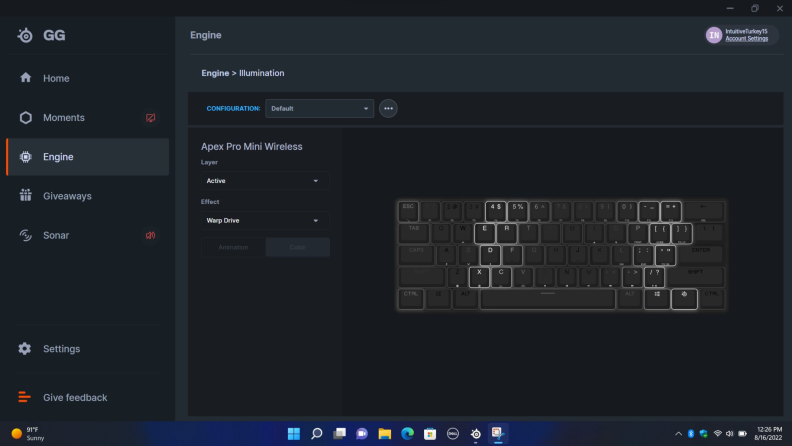Open the Giveaways section
Screen dimensions: 792x446
[x=87, y=196]
